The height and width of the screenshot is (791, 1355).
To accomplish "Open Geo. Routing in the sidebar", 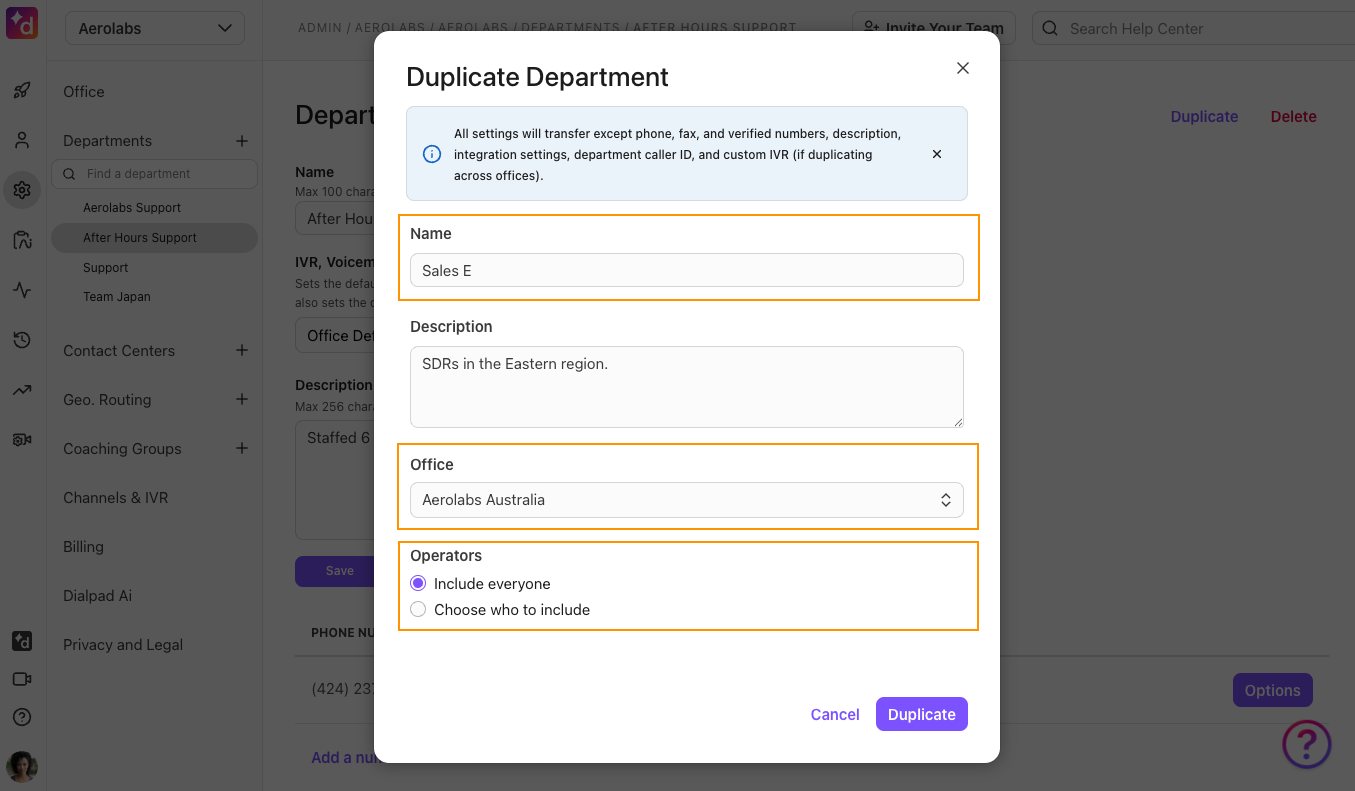I will pos(107,400).
